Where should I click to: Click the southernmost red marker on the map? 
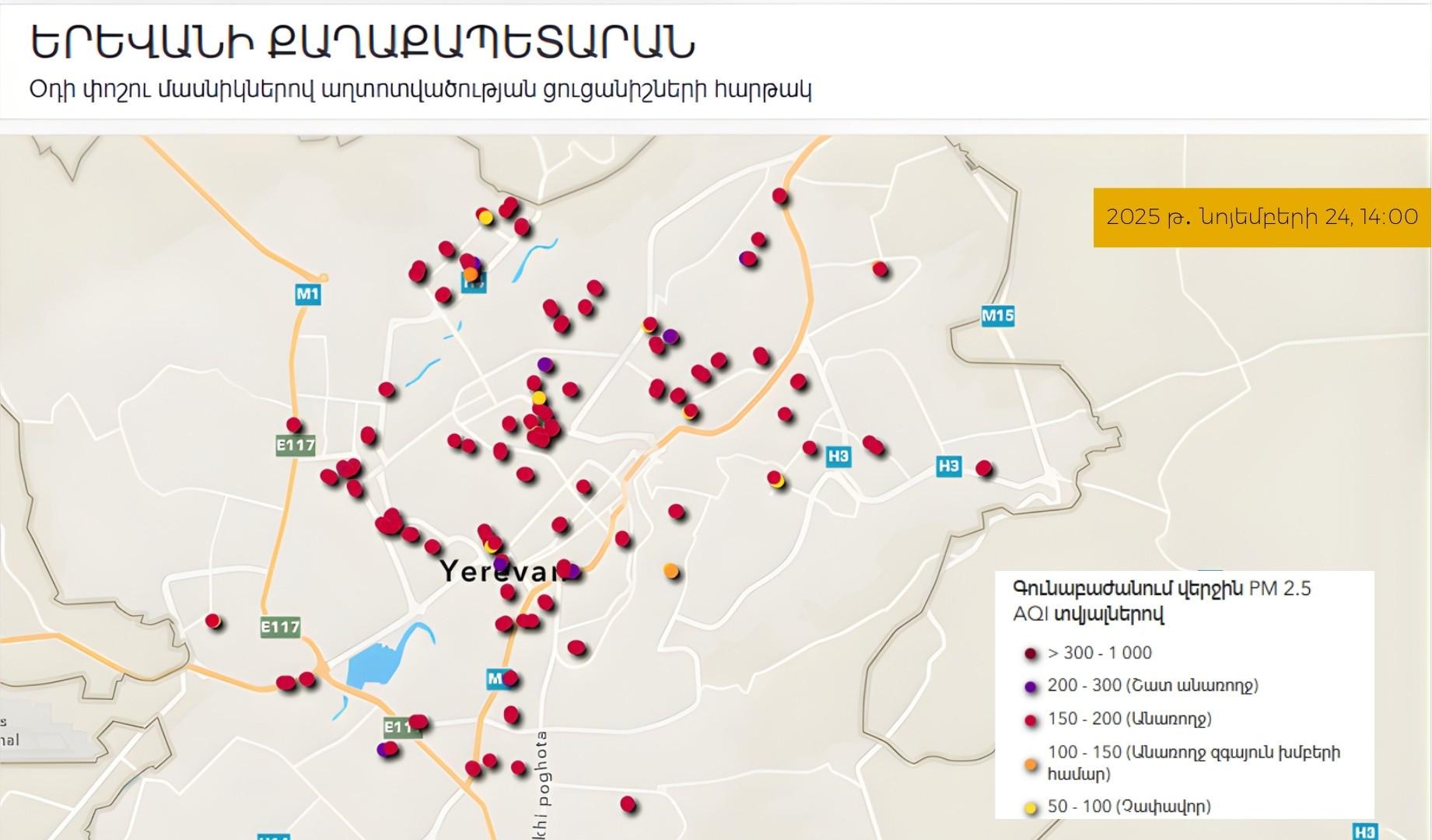(628, 804)
